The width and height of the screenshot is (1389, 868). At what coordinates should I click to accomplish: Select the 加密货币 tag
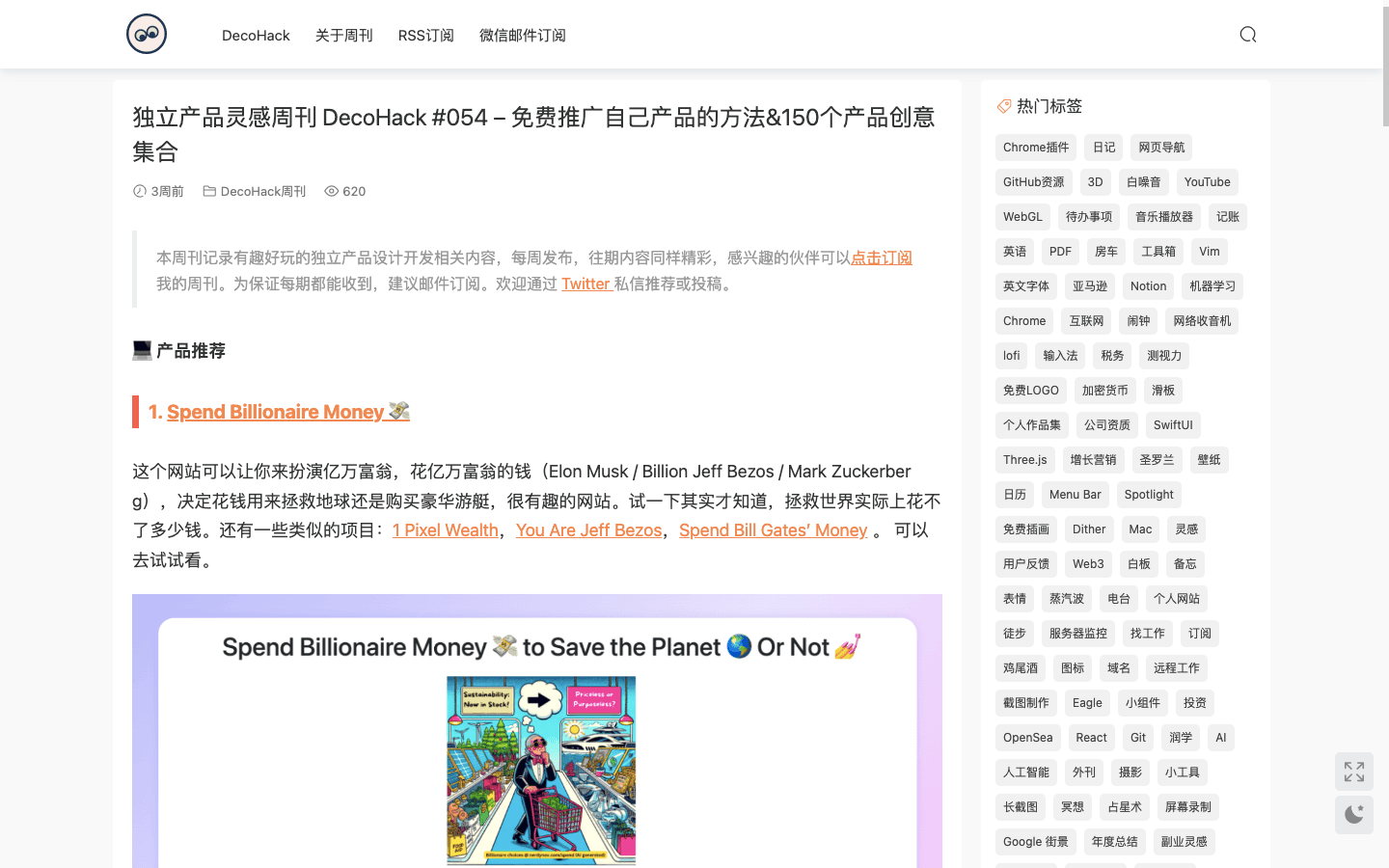point(1105,391)
